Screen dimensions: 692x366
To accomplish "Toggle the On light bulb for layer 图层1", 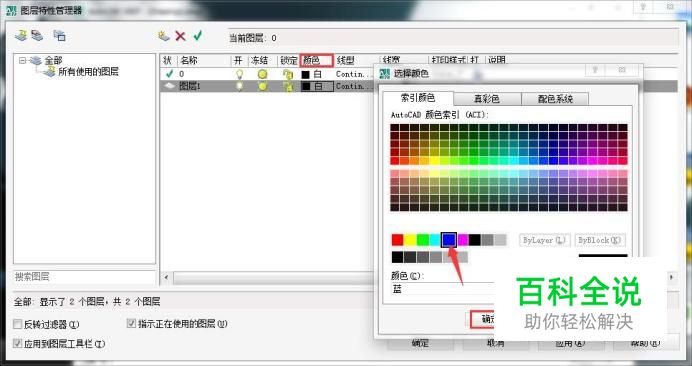I will [x=239, y=87].
